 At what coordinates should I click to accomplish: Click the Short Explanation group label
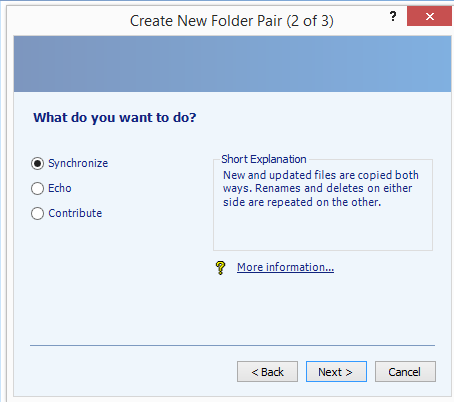(x=264, y=159)
